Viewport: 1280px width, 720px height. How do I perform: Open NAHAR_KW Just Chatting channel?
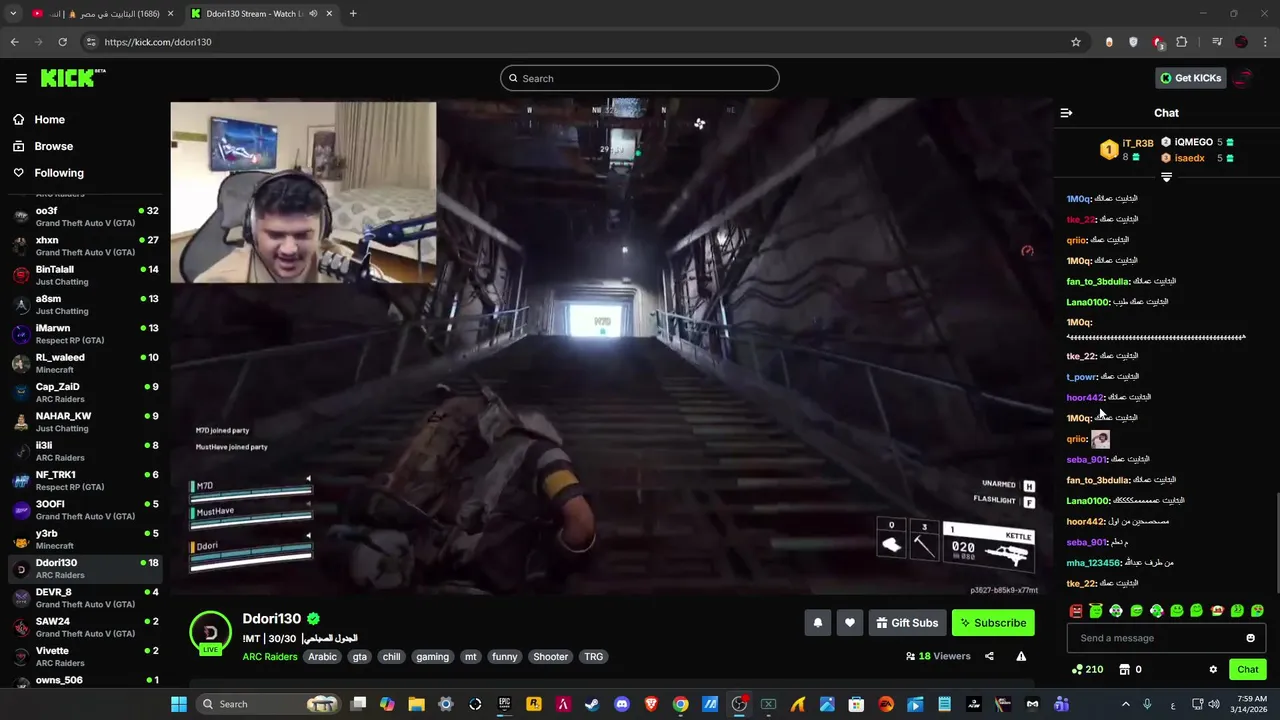pyautogui.click(x=85, y=421)
